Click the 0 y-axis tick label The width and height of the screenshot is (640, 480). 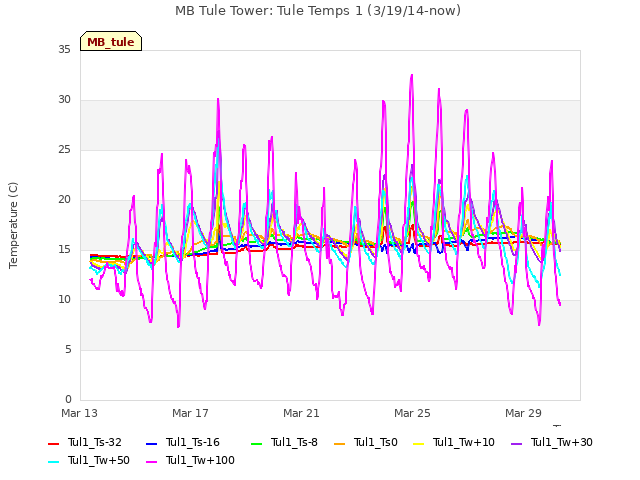[x=68, y=400]
